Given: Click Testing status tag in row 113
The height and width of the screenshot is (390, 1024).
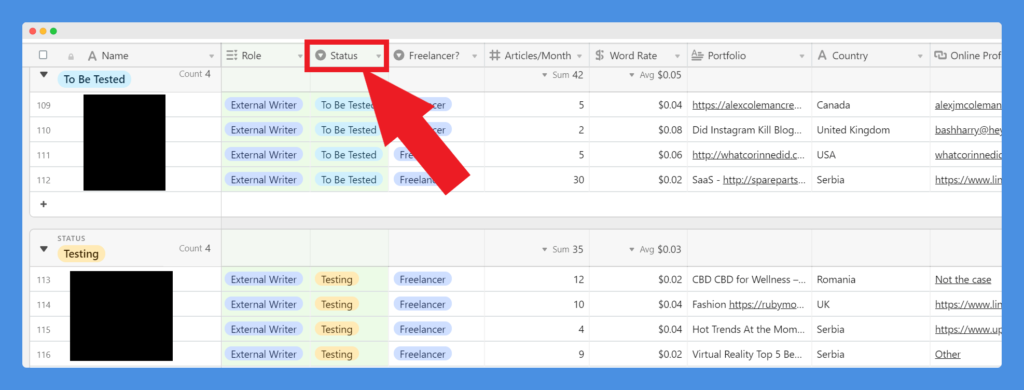Looking at the screenshot, I should [337, 280].
